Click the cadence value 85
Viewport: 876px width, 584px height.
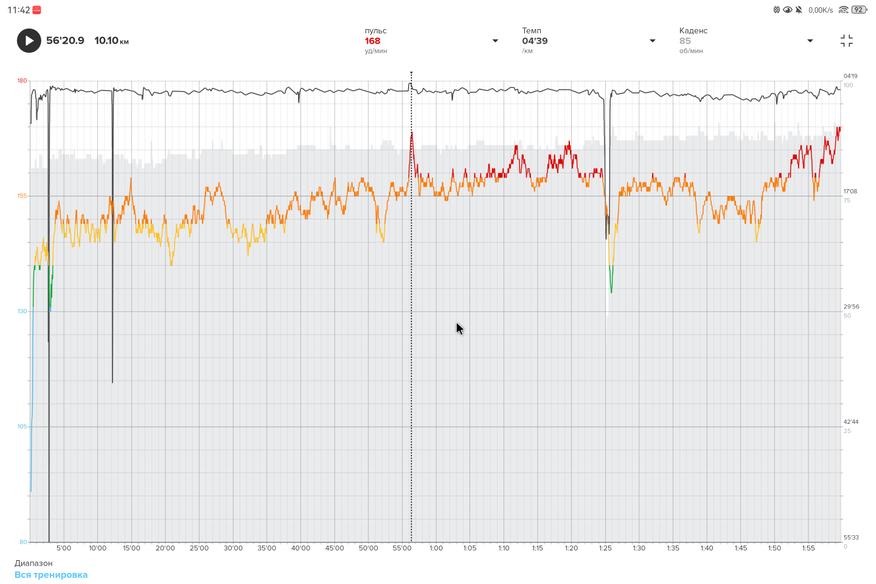[685, 41]
